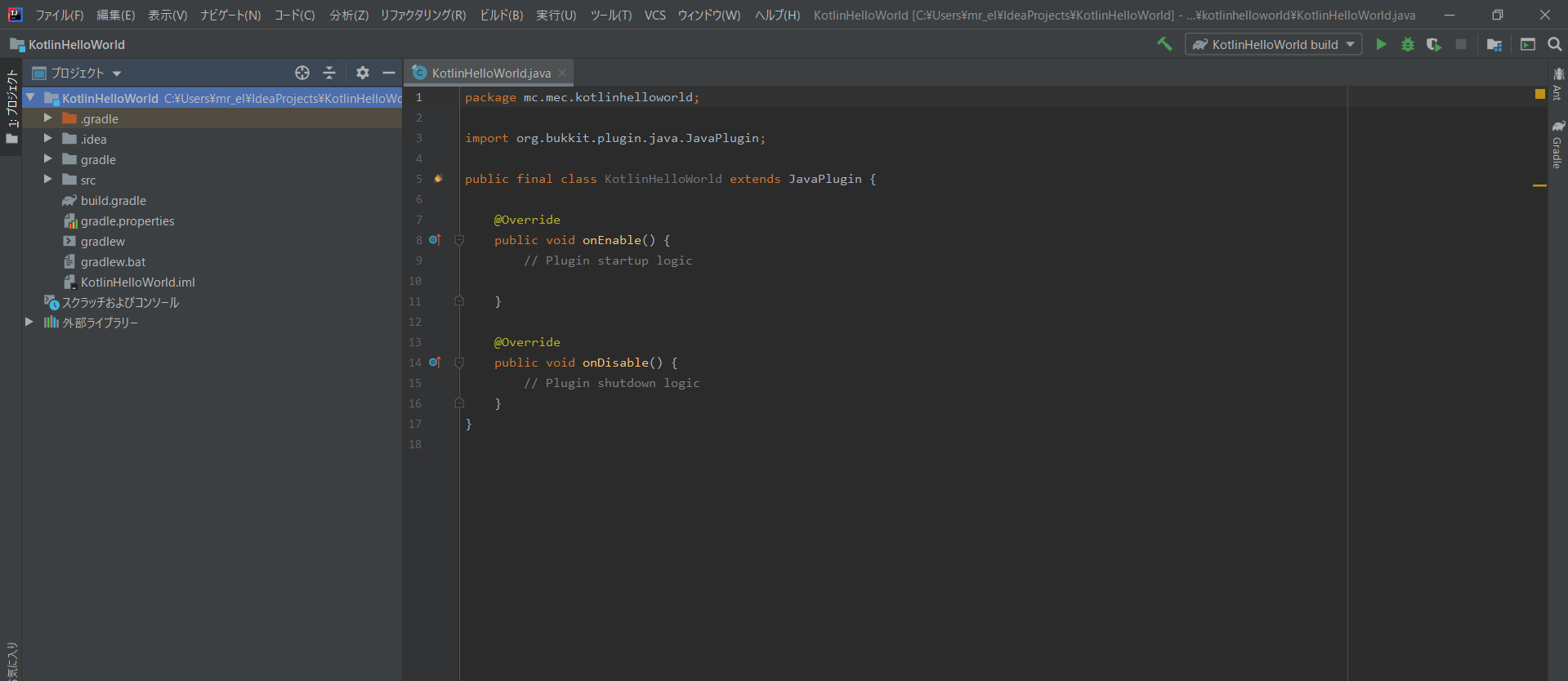
Task: Open the File menu (ファイル)
Action: coord(60,15)
